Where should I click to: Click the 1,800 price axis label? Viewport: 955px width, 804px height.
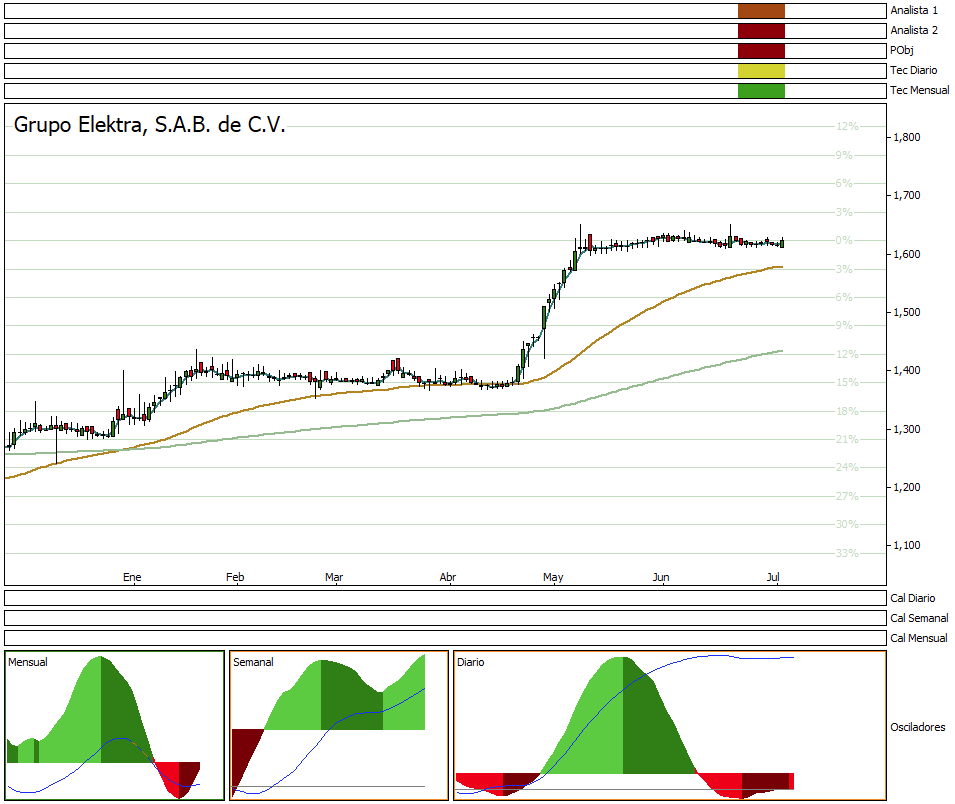(907, 138)
